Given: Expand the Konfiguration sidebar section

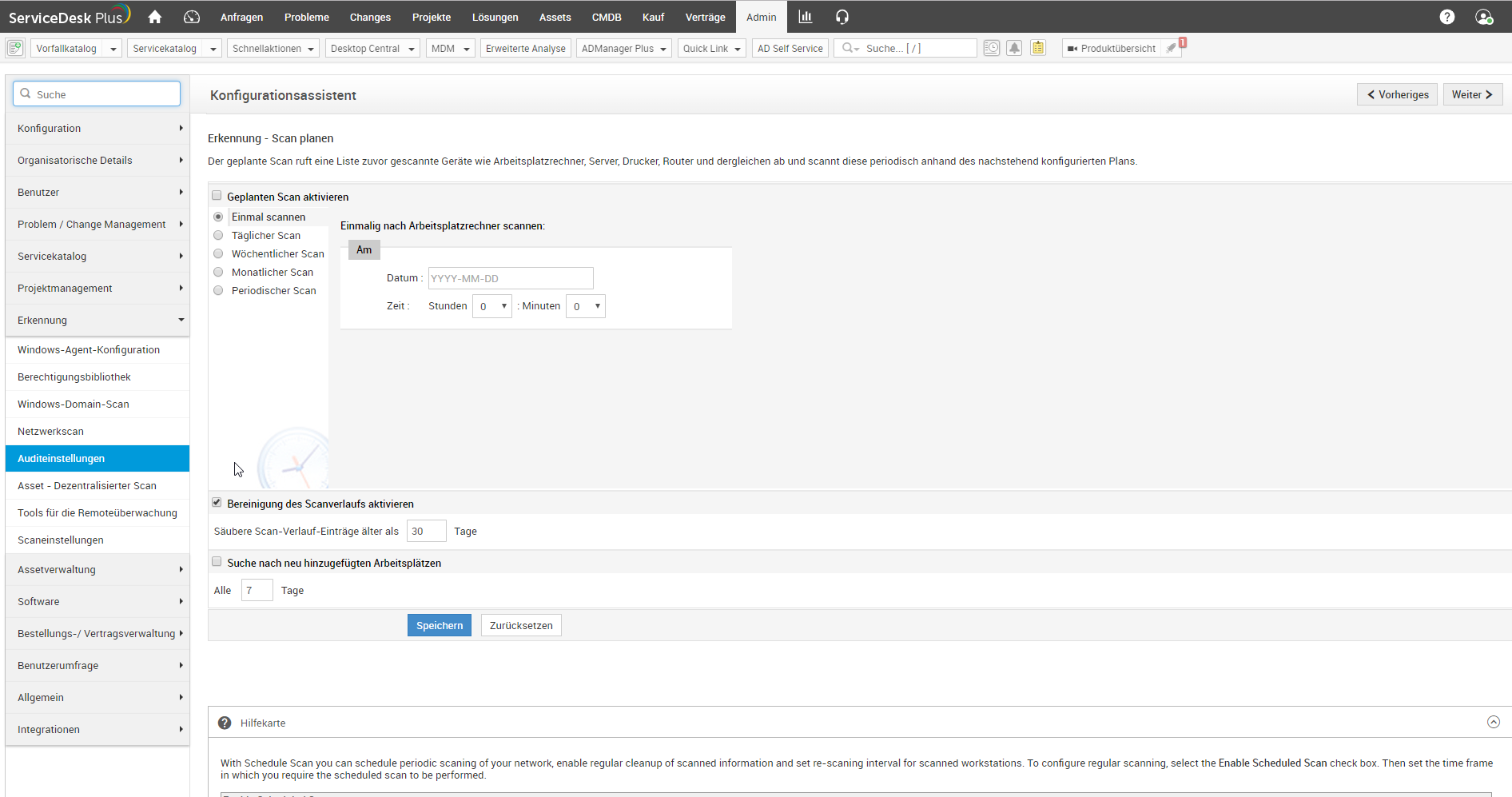Looking at the screenshot, I should [97, 128].
